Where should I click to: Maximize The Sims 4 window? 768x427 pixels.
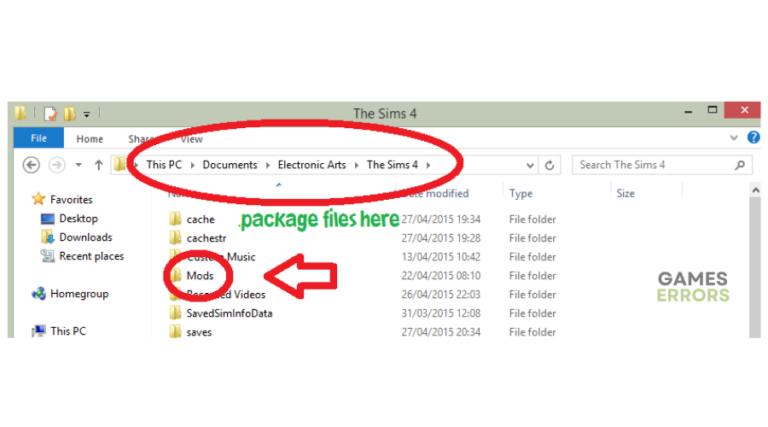click(x=712, y=110)
